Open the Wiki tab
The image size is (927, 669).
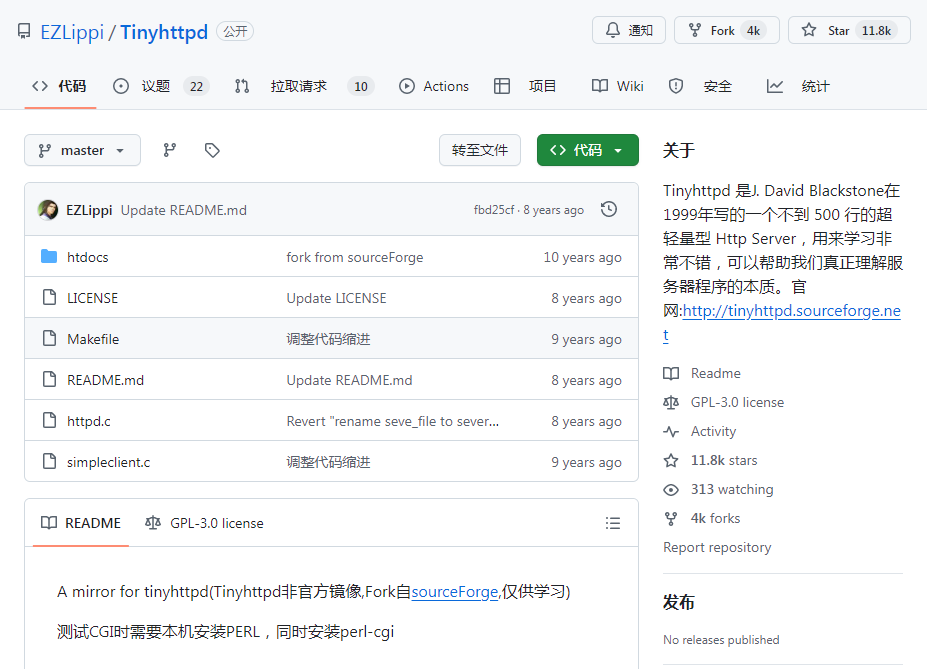point(617,86)
